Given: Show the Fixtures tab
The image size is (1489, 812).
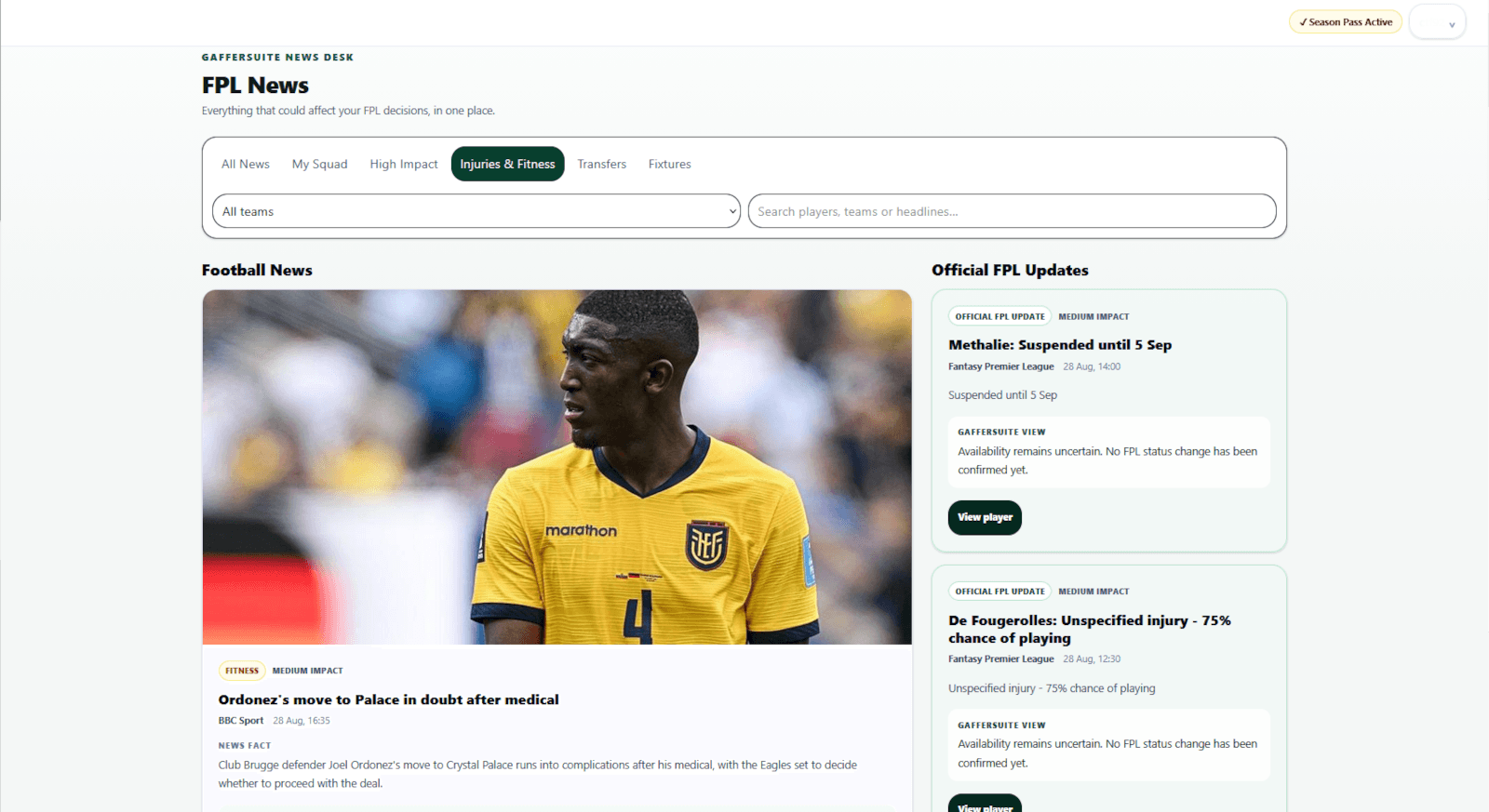Looking at the screenshot, I should point(670,164).
